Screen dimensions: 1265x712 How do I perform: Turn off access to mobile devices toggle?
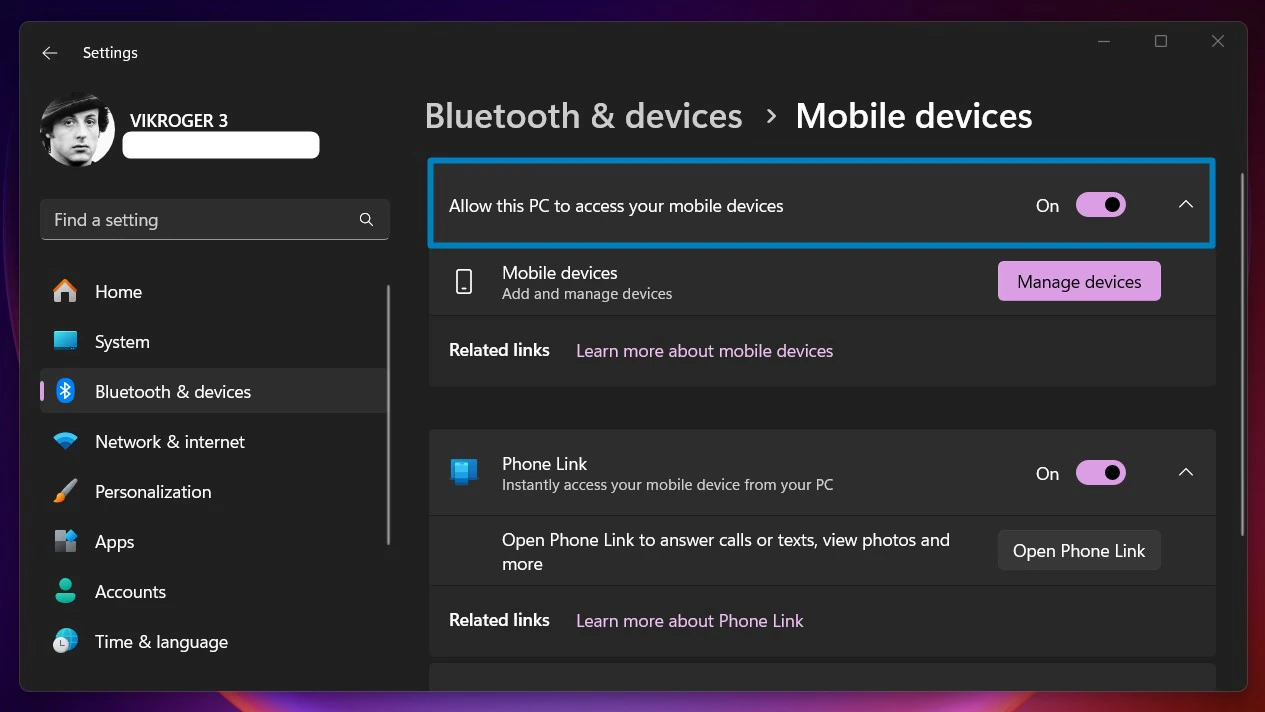(1101, 205)
